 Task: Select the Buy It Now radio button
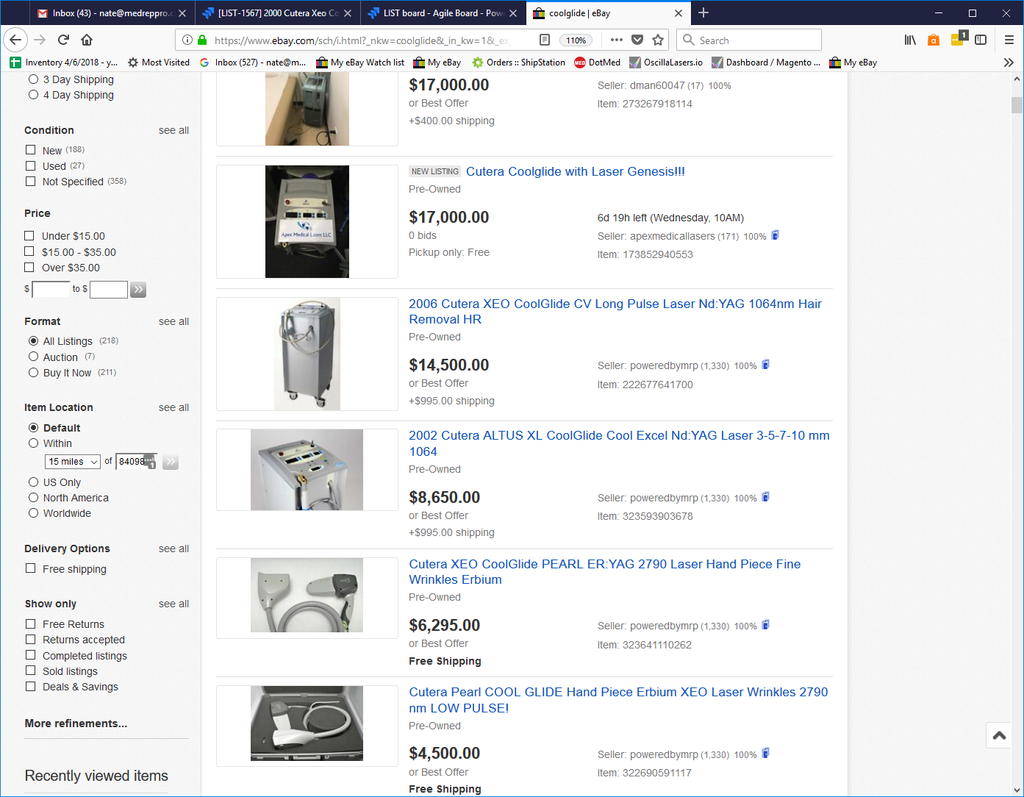click(33, 372)
